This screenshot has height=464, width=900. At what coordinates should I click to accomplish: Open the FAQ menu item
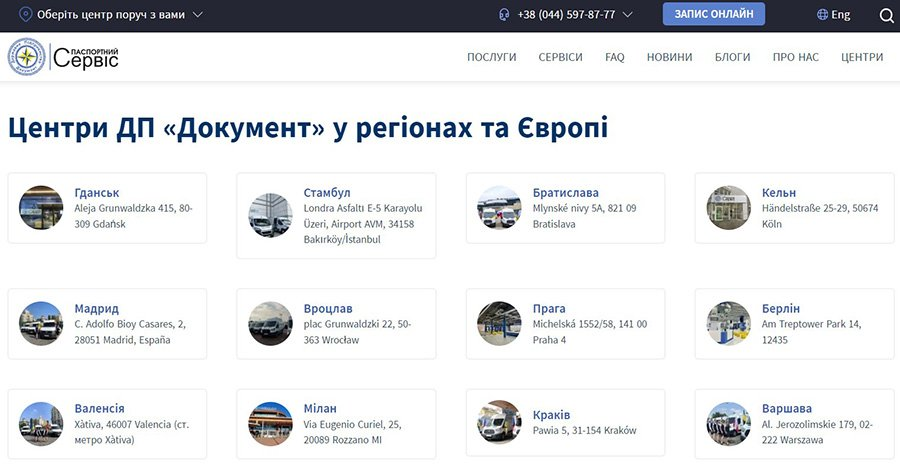point(614,57)
